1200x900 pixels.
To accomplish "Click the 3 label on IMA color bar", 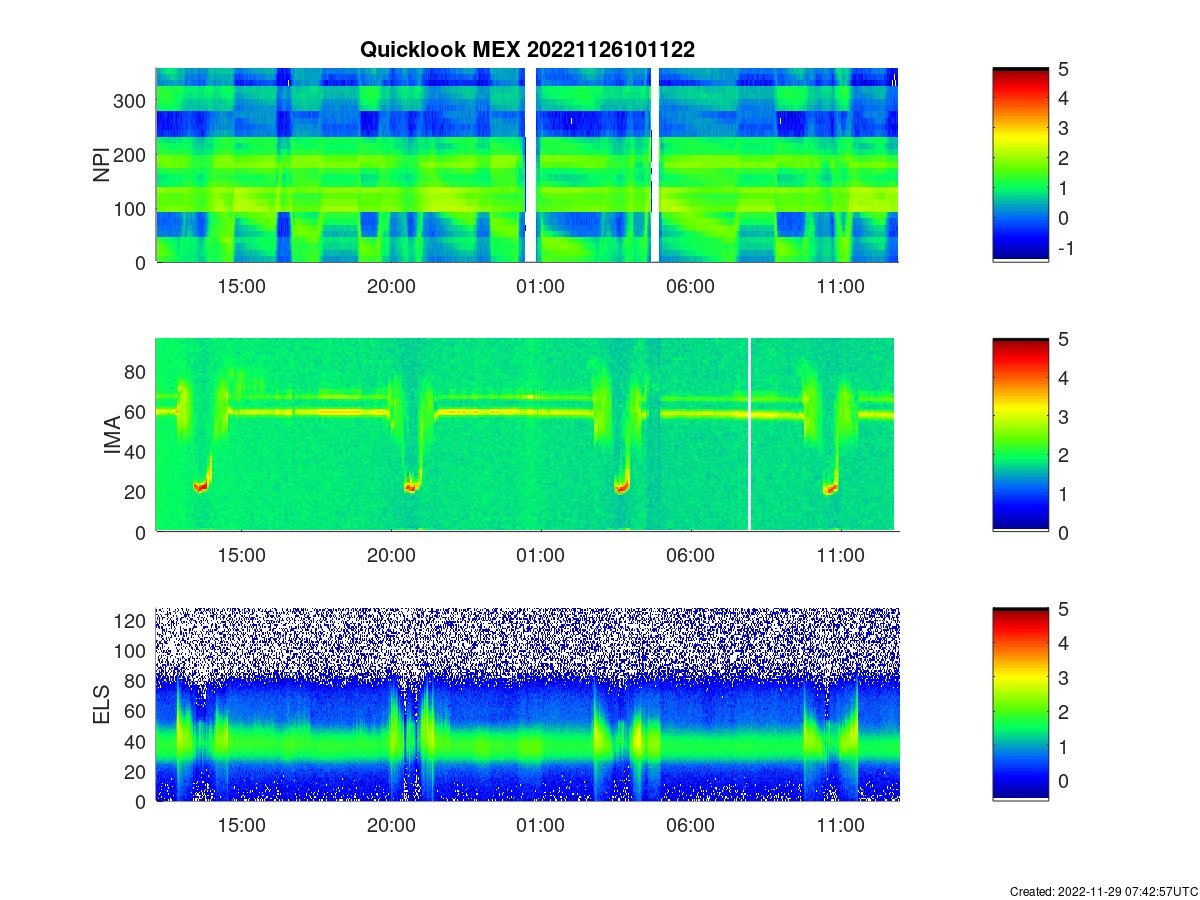I will click(1062, 417).
